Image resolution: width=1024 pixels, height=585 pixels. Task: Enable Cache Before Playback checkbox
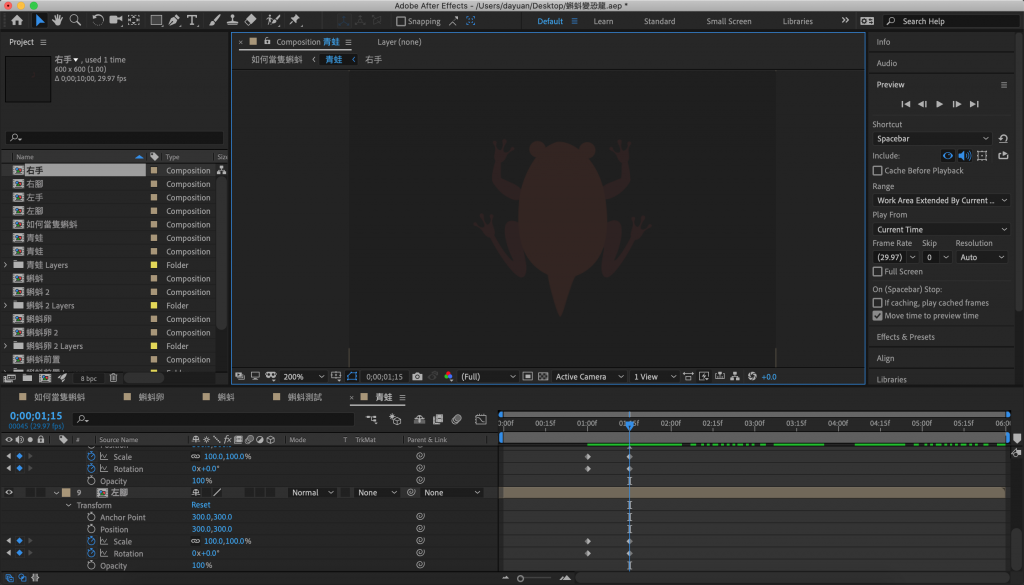point(877,171)
